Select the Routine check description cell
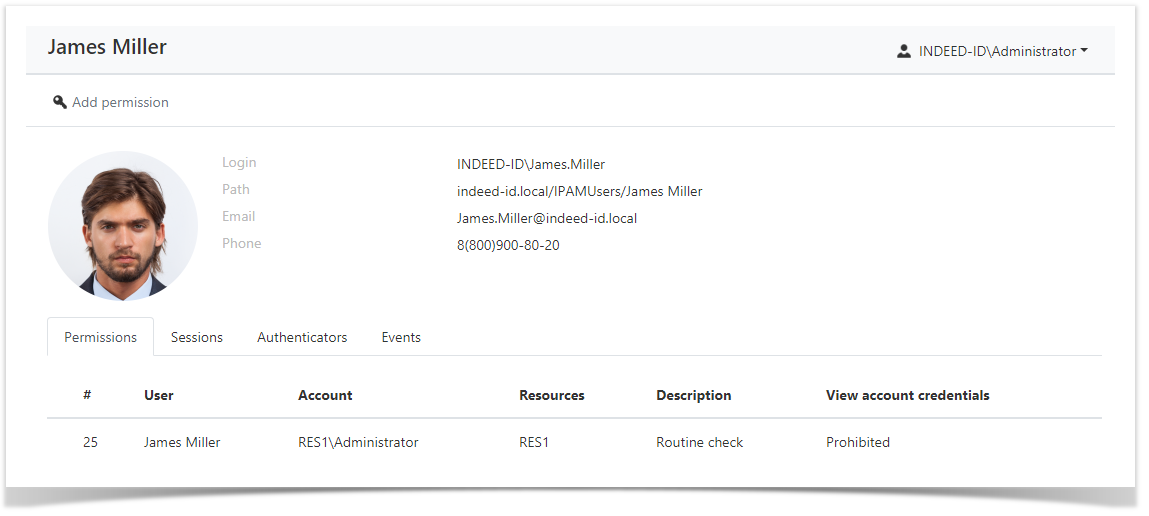 click(x=699, y=442)
